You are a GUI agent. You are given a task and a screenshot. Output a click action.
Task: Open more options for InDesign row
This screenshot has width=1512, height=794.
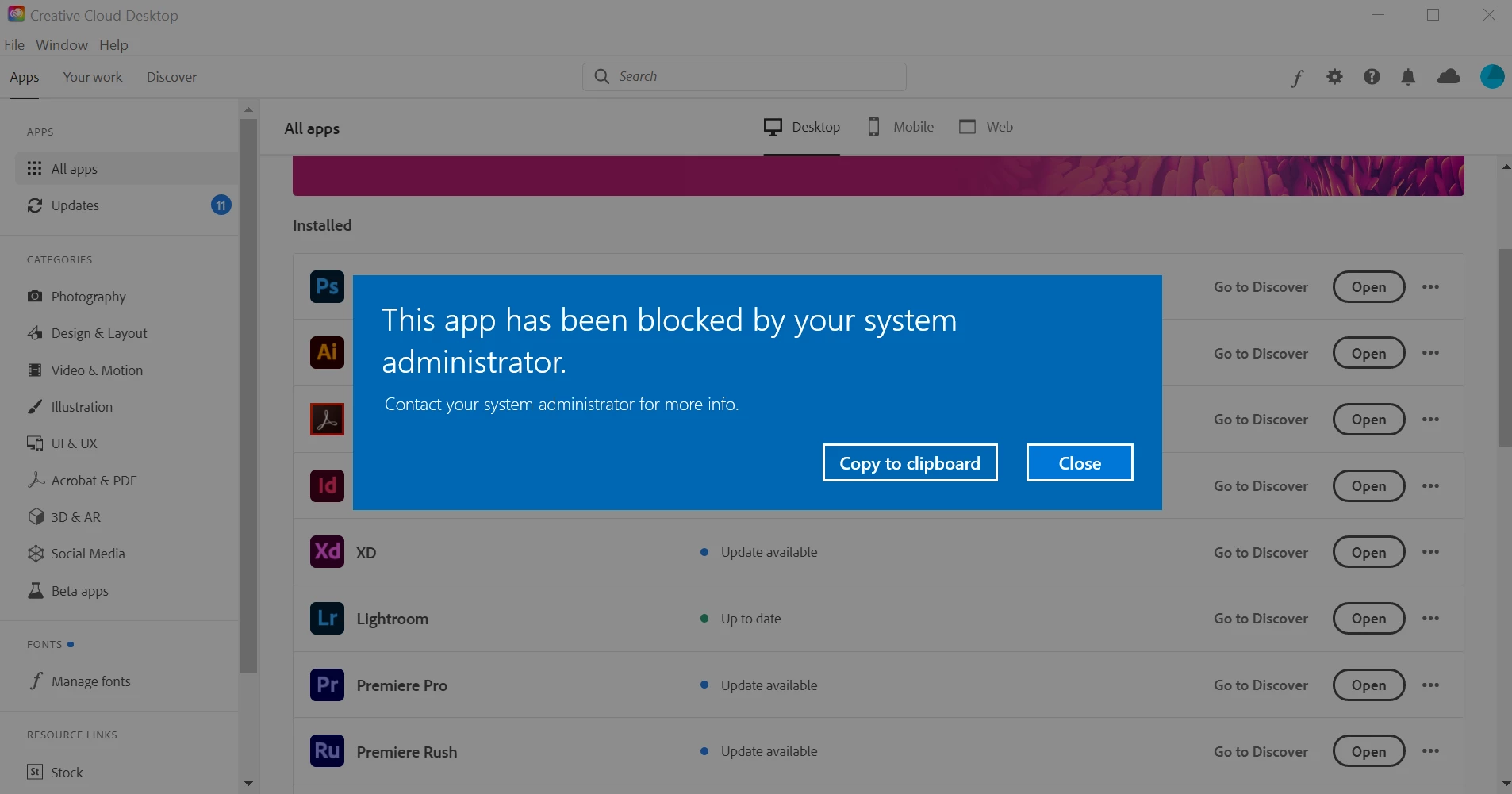(x=1430, y=485)
